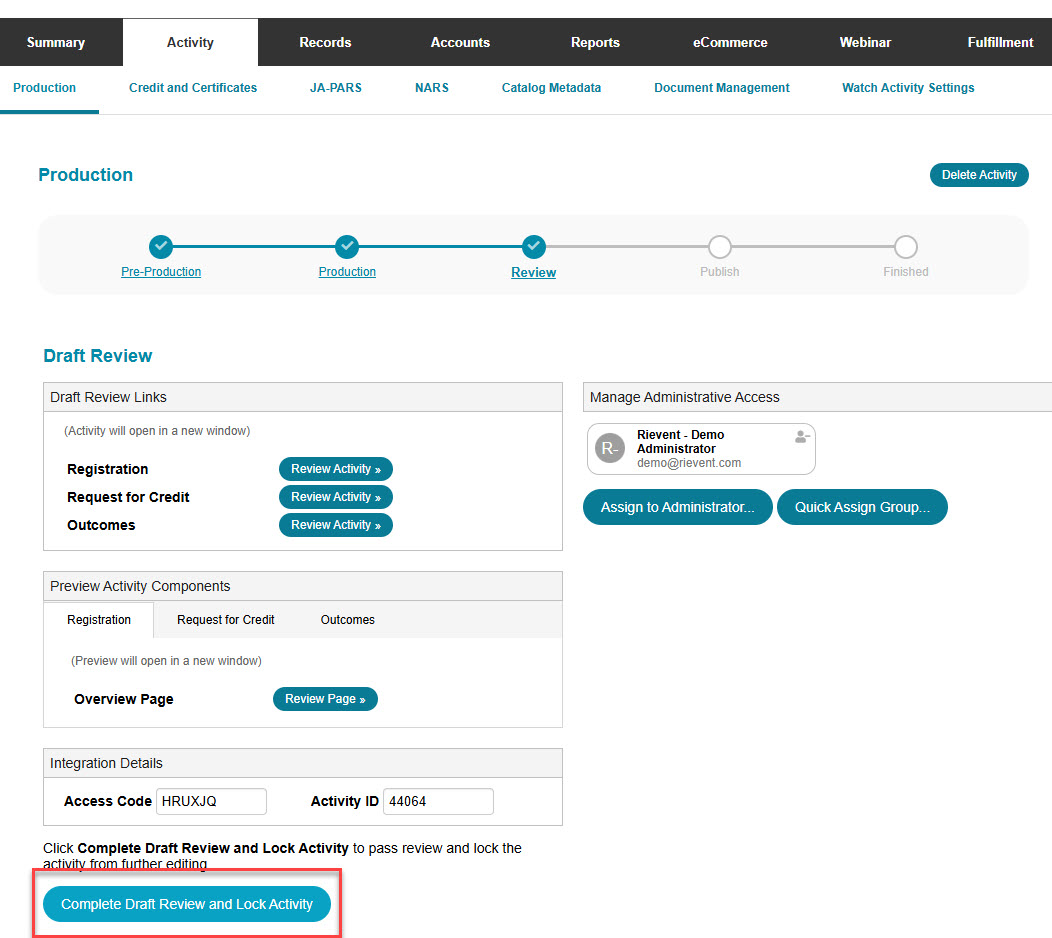Viewport: 1052px width, 938px height.
Task: Click Review Page for Overview Page
Action: coord(325,699)
